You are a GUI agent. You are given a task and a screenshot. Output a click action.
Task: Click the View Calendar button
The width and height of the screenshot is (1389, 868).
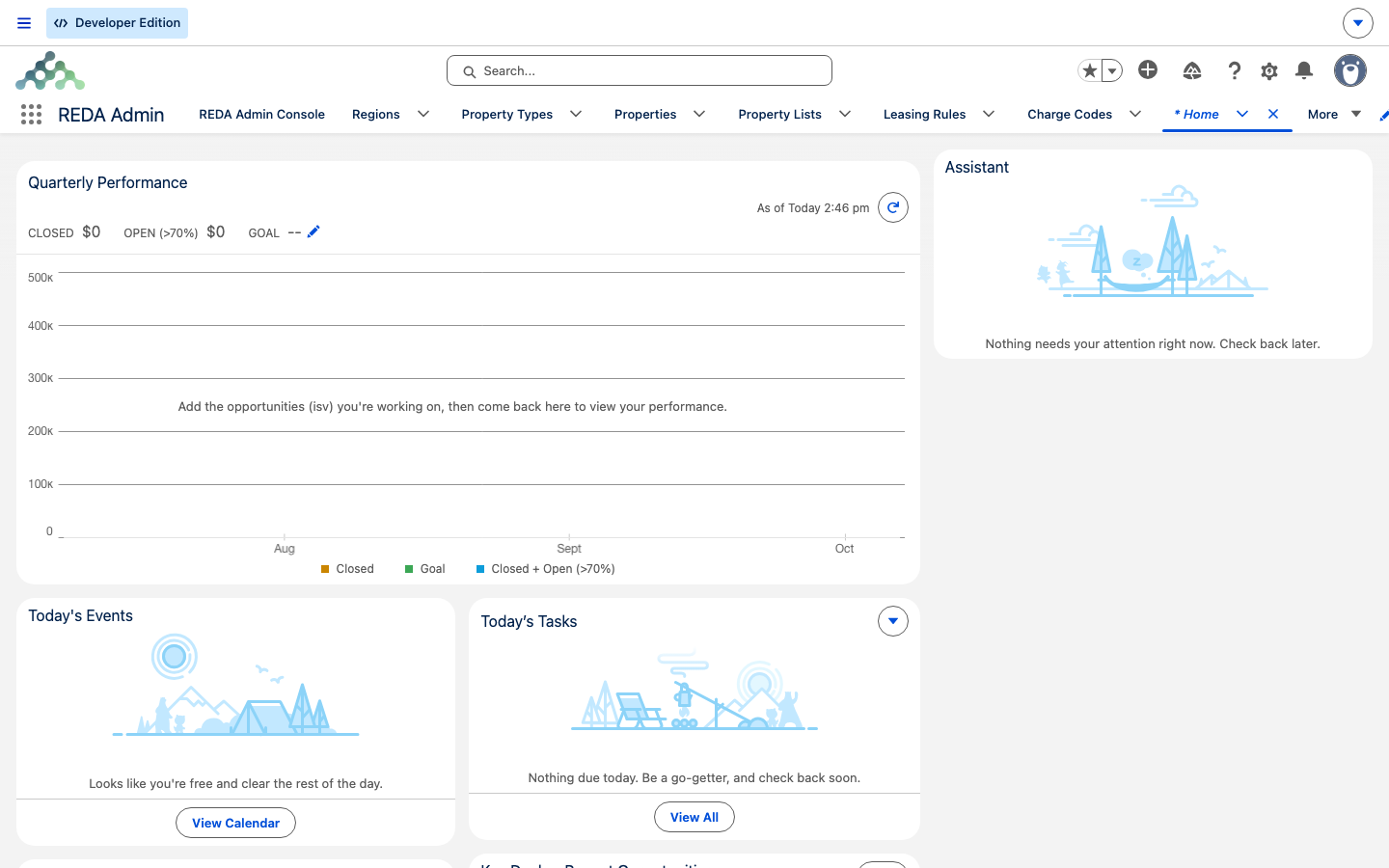[235, 823]
